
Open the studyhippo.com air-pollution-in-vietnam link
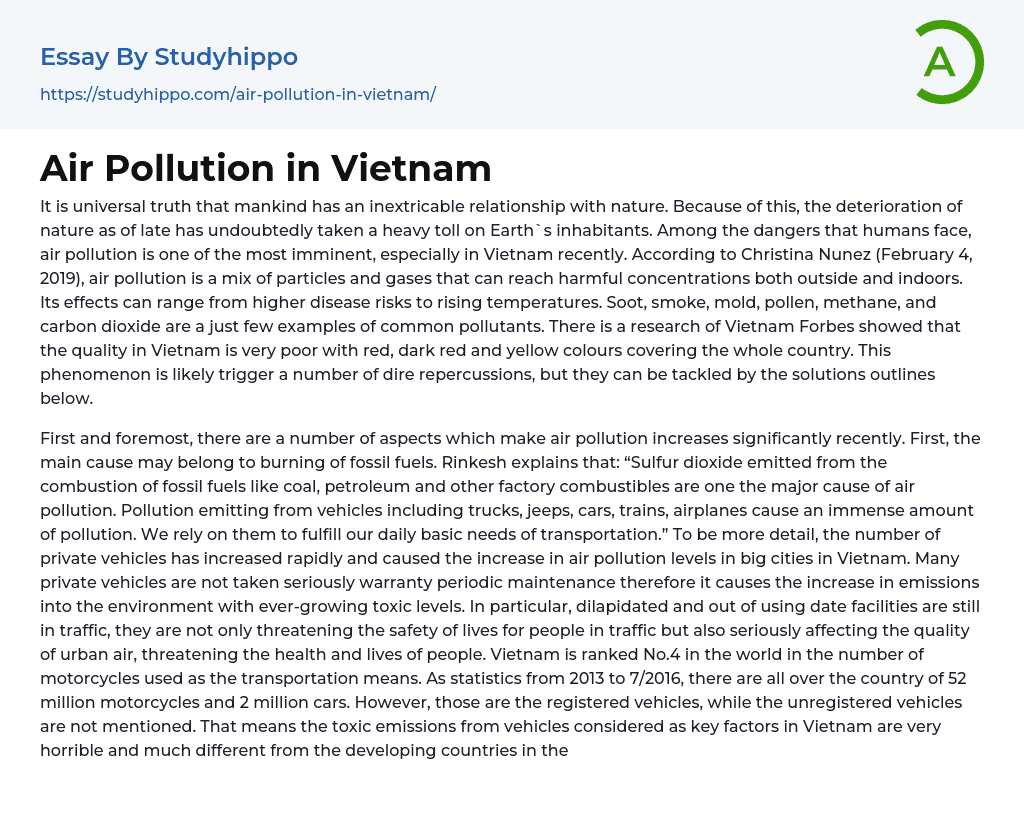(238, 94)
